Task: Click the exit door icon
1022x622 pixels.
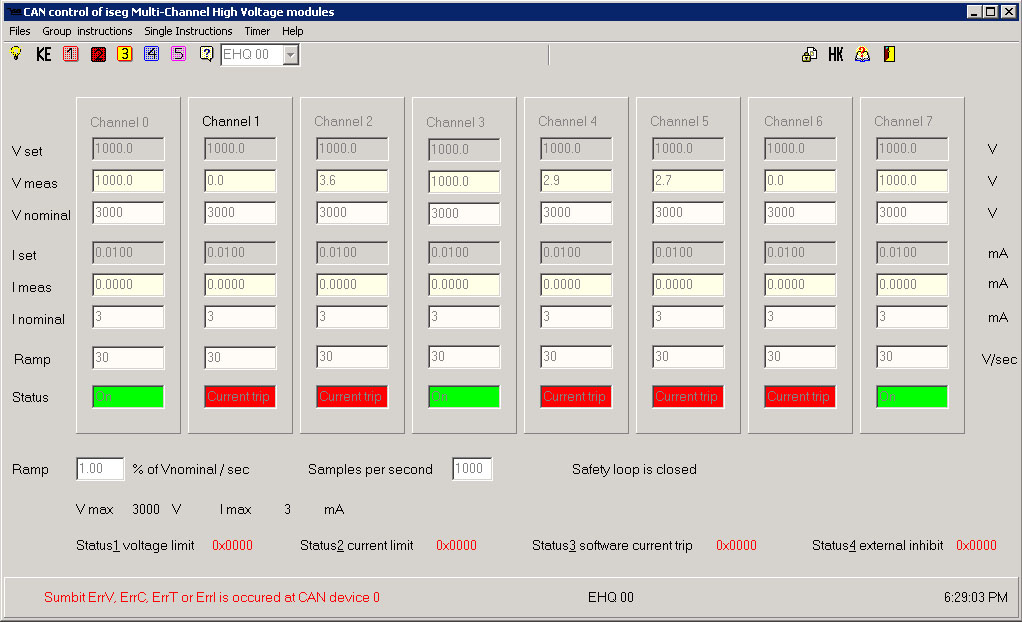Action: 890,55
